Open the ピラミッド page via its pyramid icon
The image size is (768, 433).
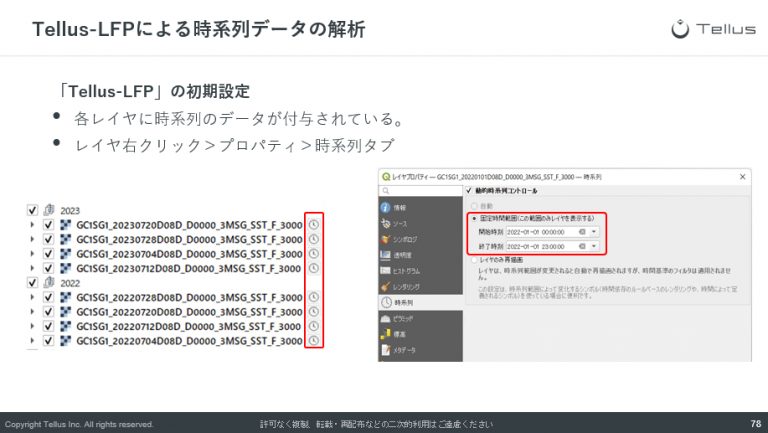385,318
